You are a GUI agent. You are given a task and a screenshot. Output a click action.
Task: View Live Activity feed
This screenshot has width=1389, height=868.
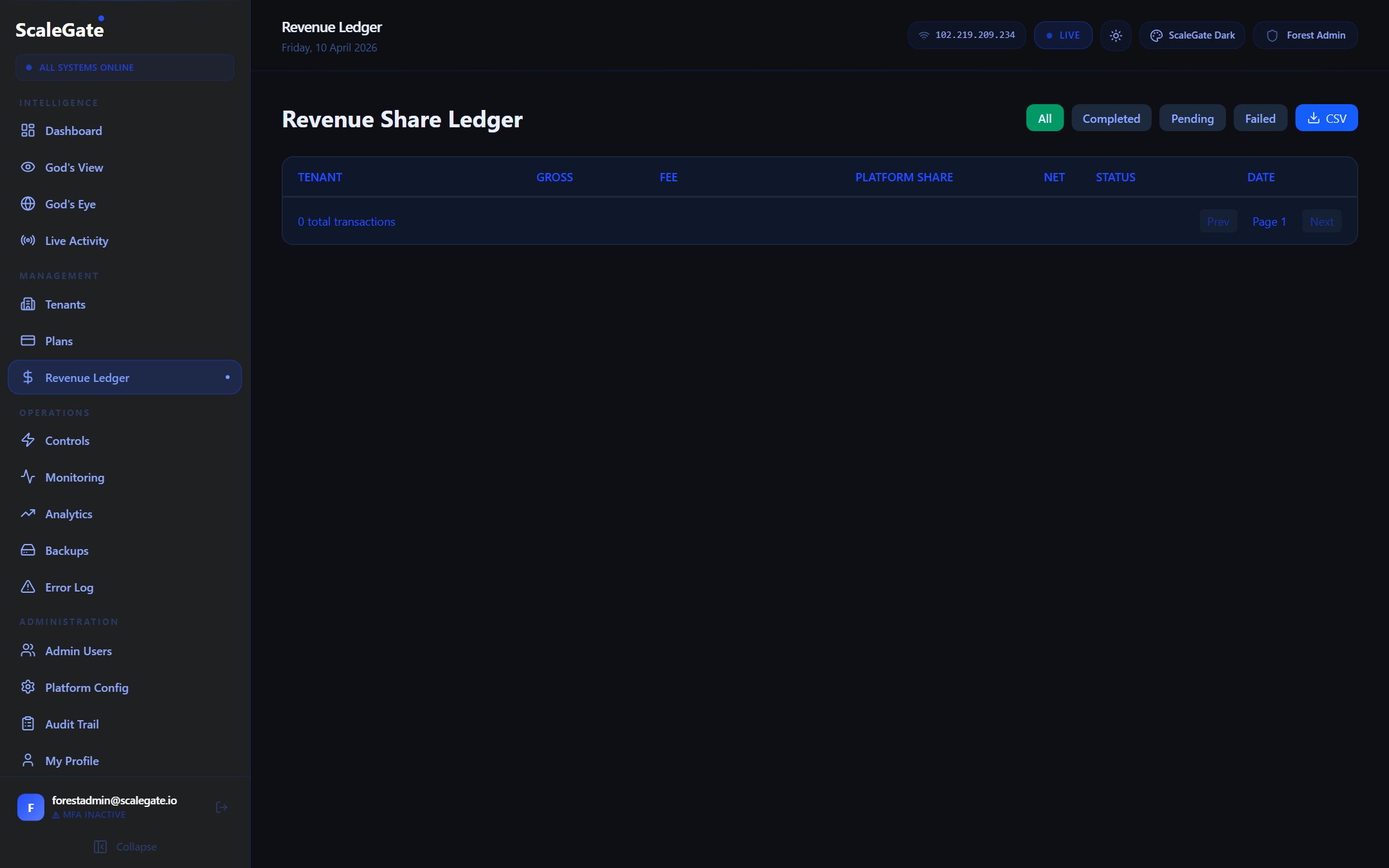click(76, 240)
